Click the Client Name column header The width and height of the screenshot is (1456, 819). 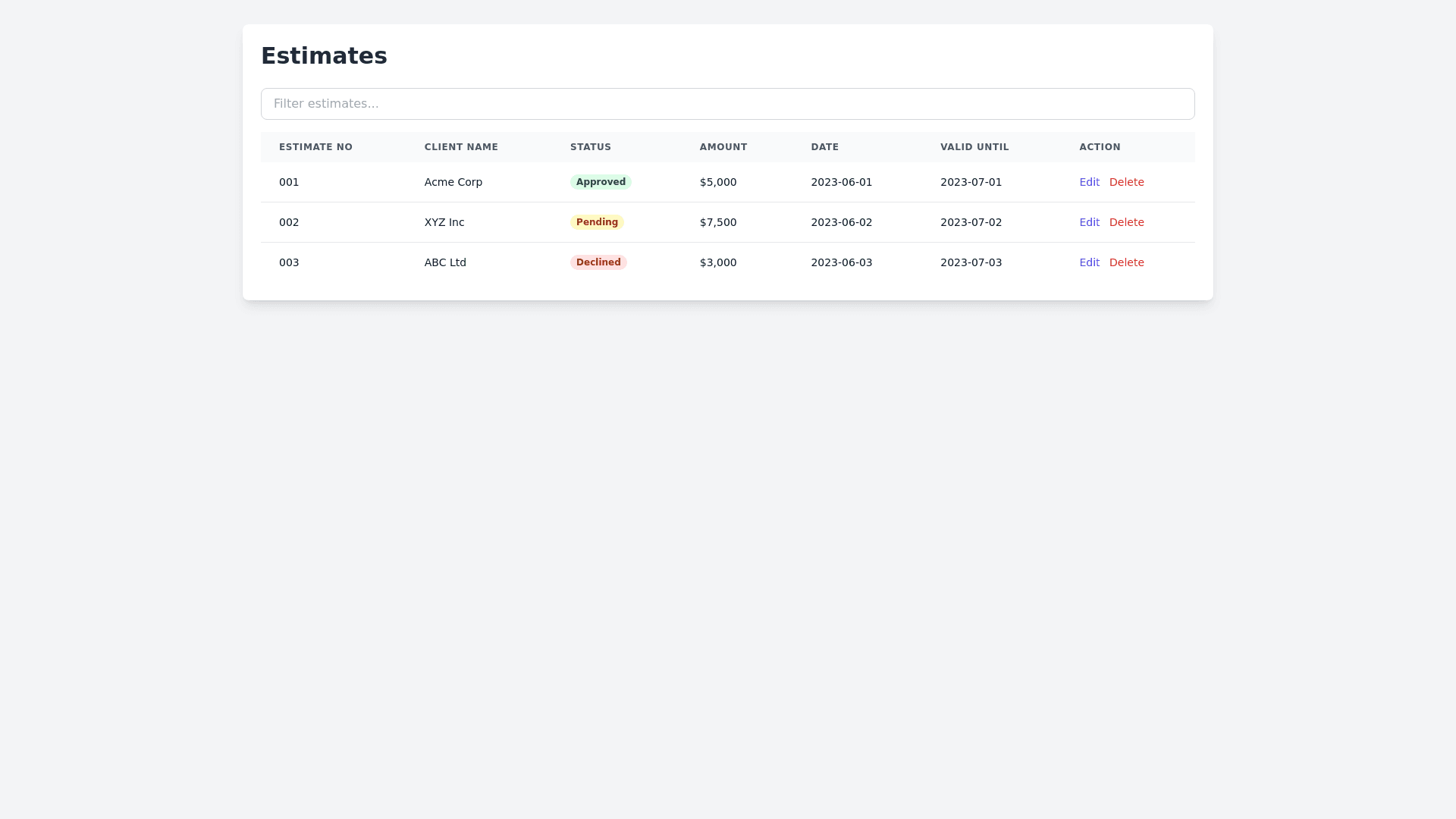(461, 147)
